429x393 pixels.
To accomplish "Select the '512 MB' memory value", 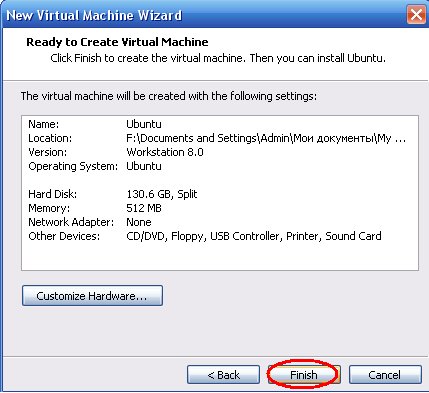I will (x=144, y=208).
